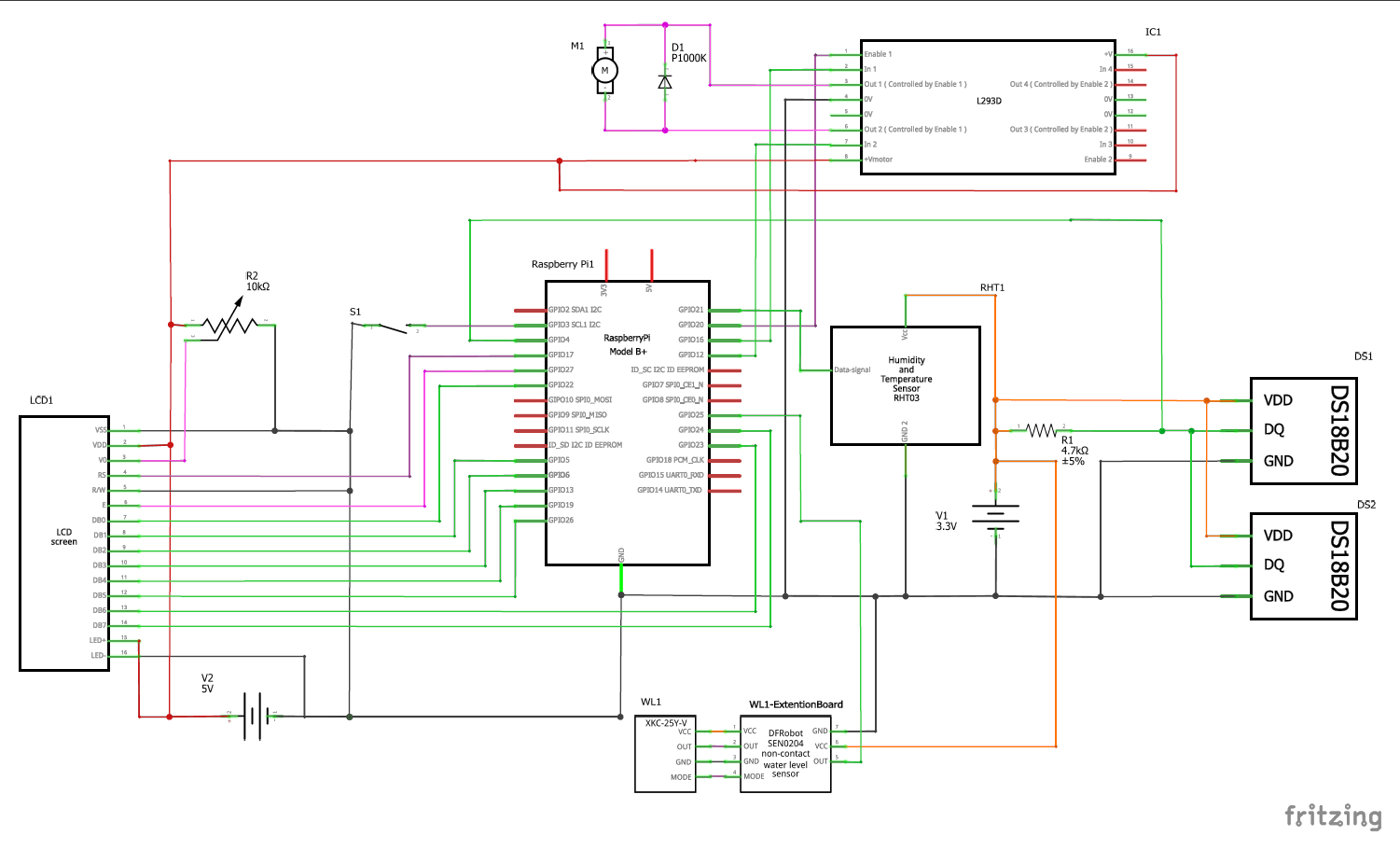Click the GPIO4 pin label
Screen dimensions: 1400x850
pos(560,340)
